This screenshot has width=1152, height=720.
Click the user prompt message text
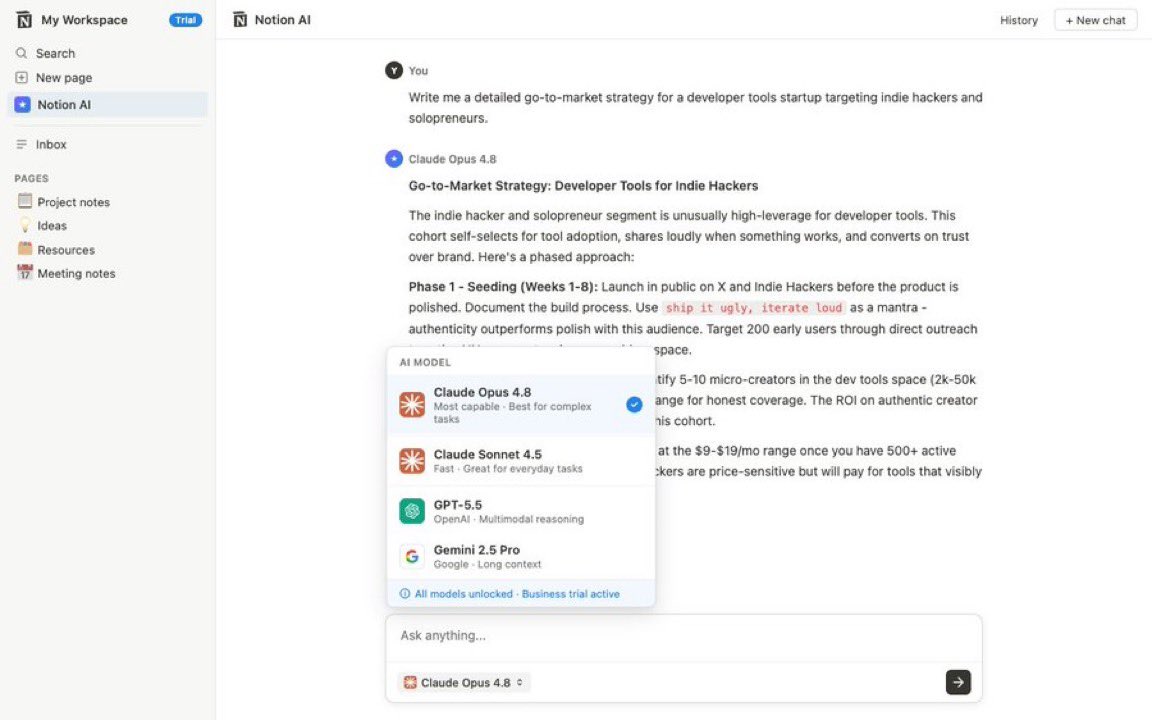pos(695,107)
